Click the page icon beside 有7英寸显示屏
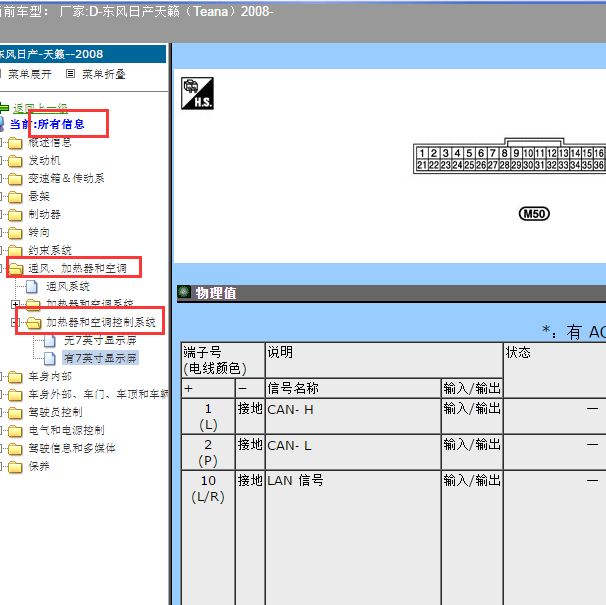Image resolution: width=606 pixels, height=605 pixels. point(49,358)
